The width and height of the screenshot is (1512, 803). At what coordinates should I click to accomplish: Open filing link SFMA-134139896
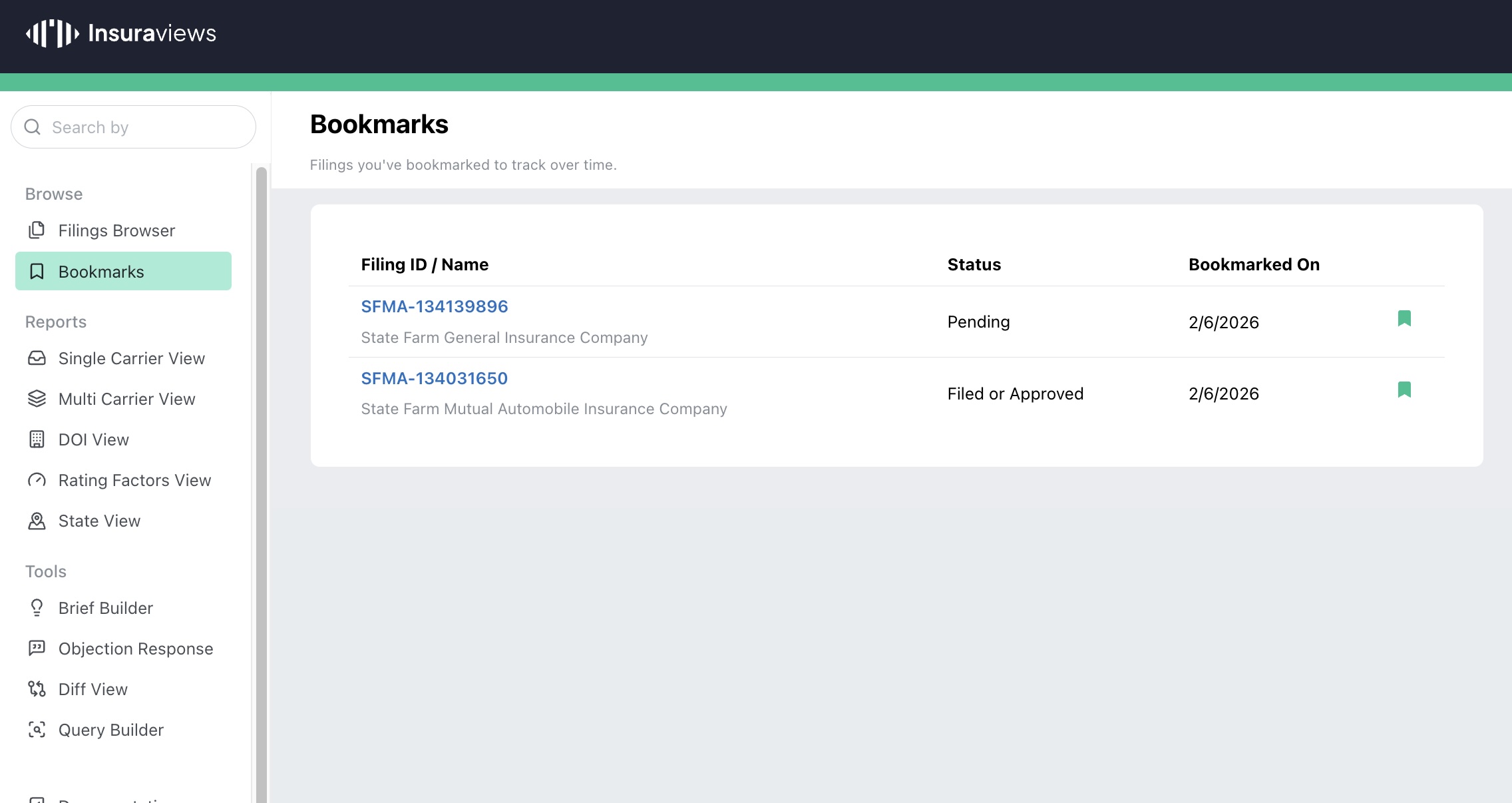[x=434, y=307]
